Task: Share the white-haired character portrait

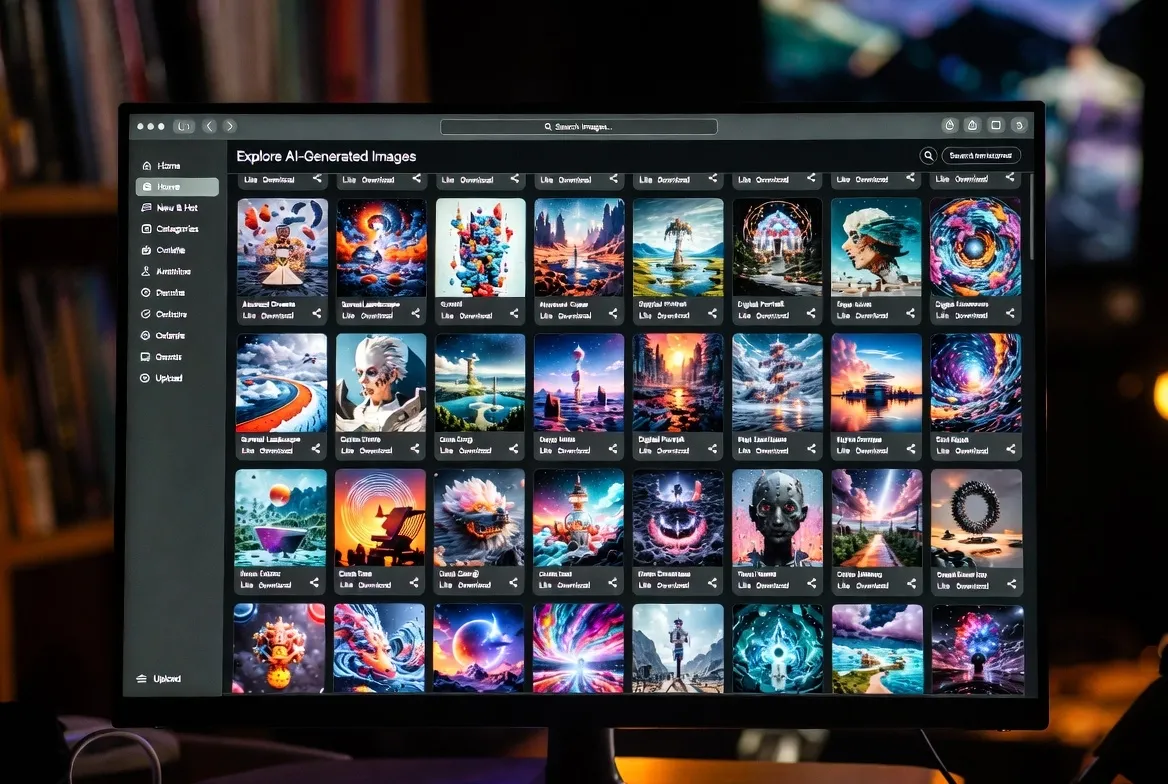Action: tap(415, 449)
